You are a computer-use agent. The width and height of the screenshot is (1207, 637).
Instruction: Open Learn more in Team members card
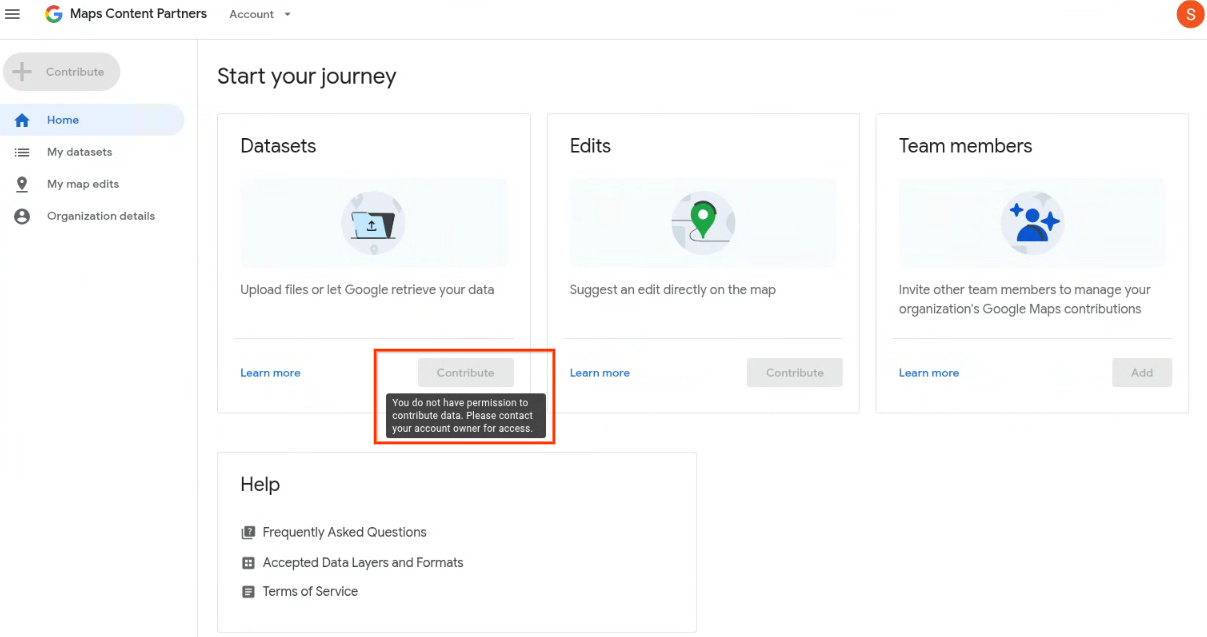(x=929, y=373)
